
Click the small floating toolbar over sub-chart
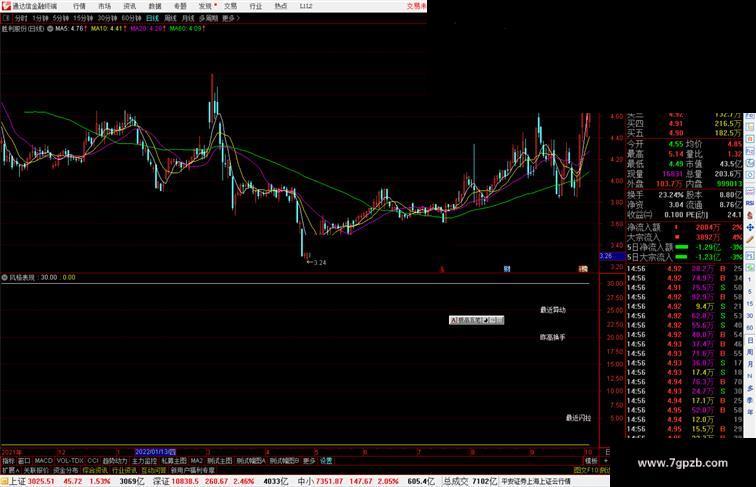[476, 320]
